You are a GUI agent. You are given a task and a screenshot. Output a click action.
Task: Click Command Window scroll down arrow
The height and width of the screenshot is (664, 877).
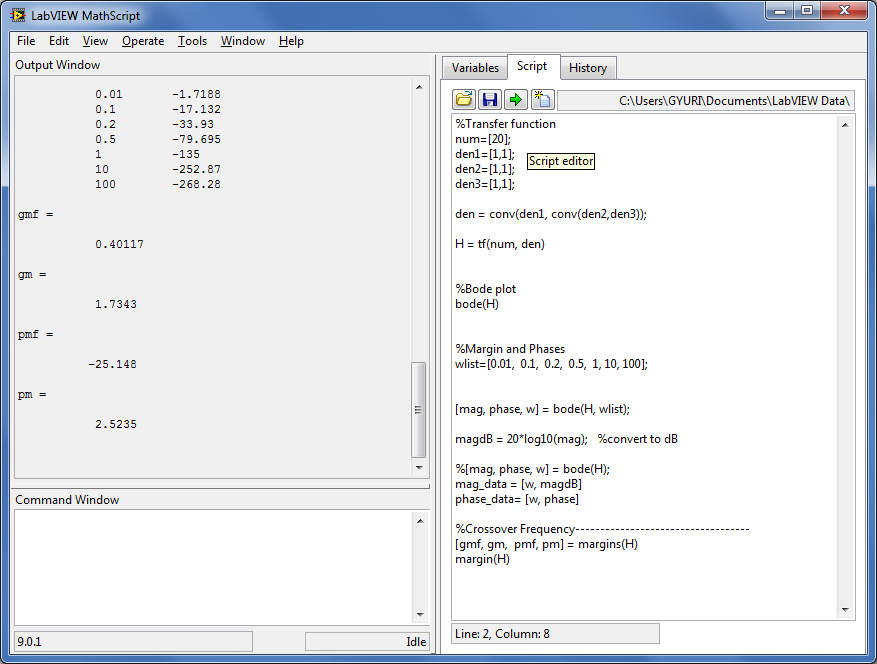(x=420, y=615)
